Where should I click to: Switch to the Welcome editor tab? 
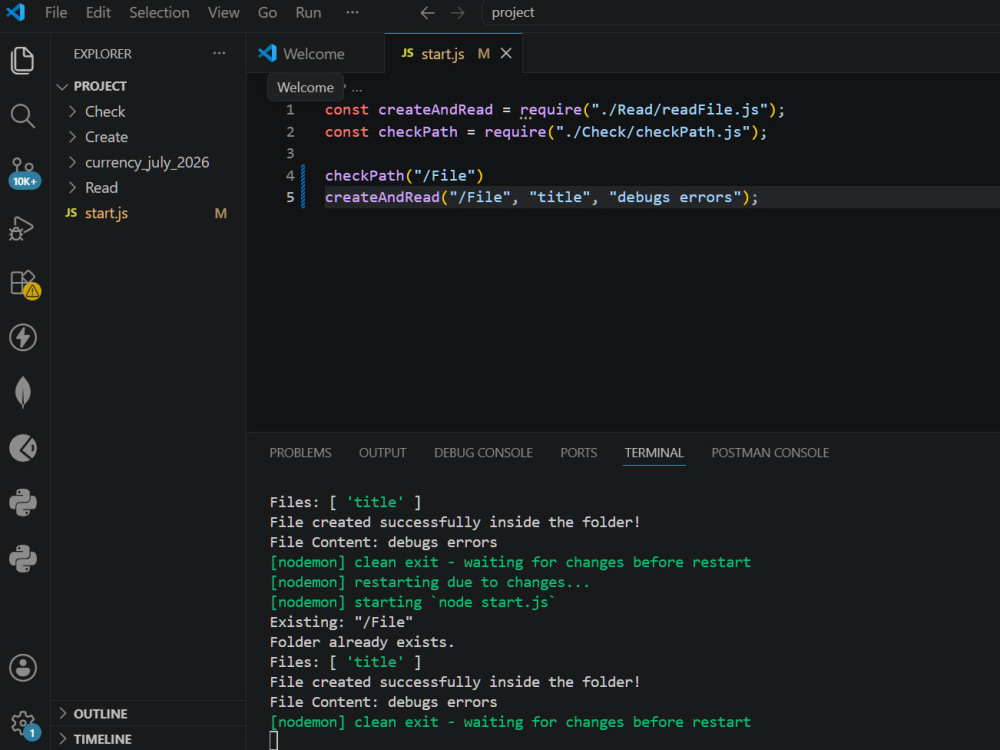pyautogui.click(x=315, y=54)
